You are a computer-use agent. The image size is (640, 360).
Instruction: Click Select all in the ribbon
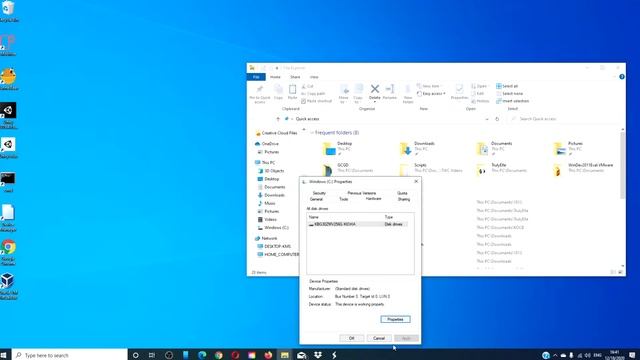click(x=507, y=86)
